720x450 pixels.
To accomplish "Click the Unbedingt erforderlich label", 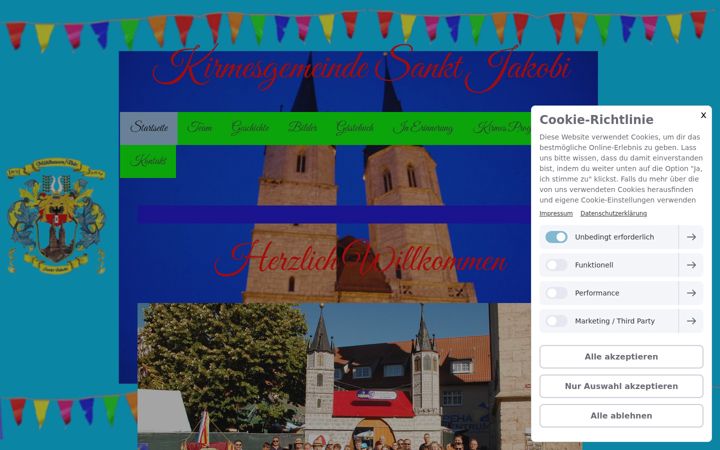I will [x=614, y=237].
